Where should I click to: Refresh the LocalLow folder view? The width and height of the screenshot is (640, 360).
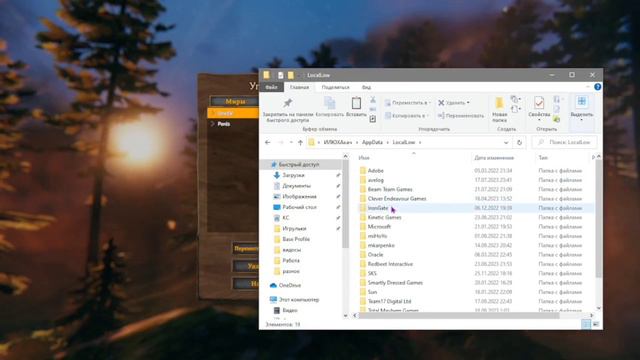(519, 142)
